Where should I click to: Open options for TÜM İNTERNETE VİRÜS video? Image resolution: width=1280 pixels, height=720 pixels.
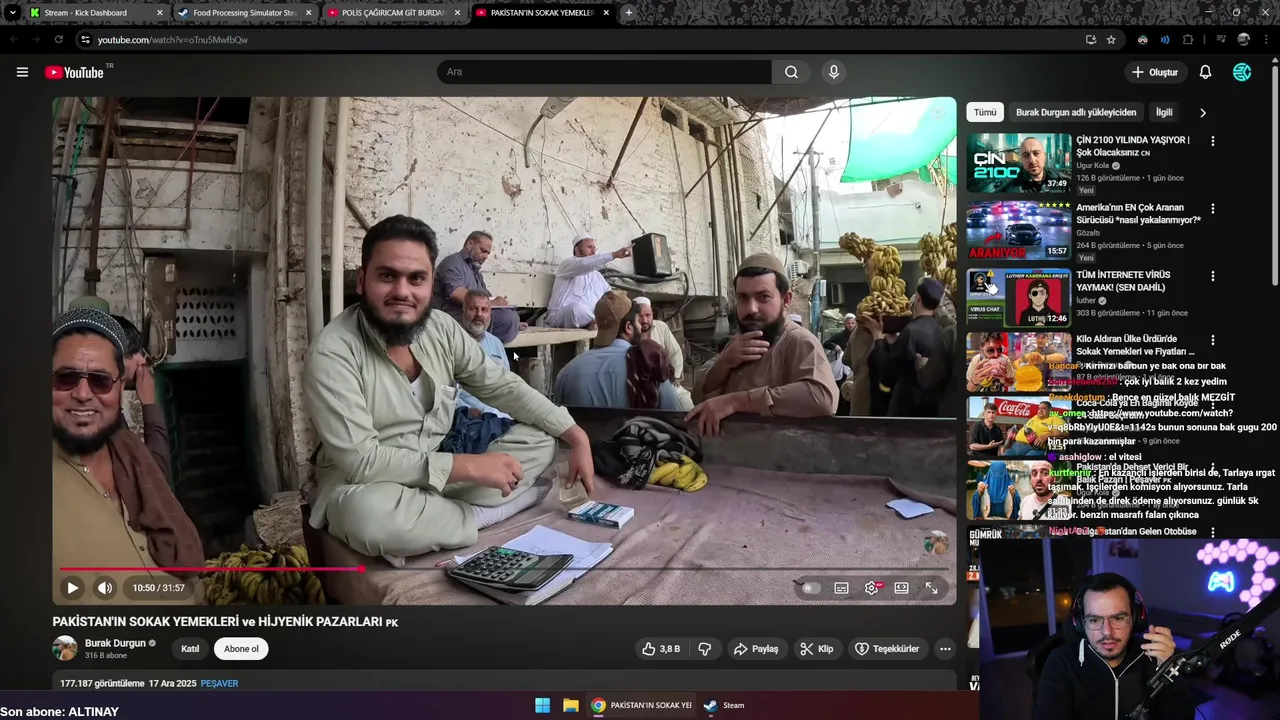[1213, 276]
